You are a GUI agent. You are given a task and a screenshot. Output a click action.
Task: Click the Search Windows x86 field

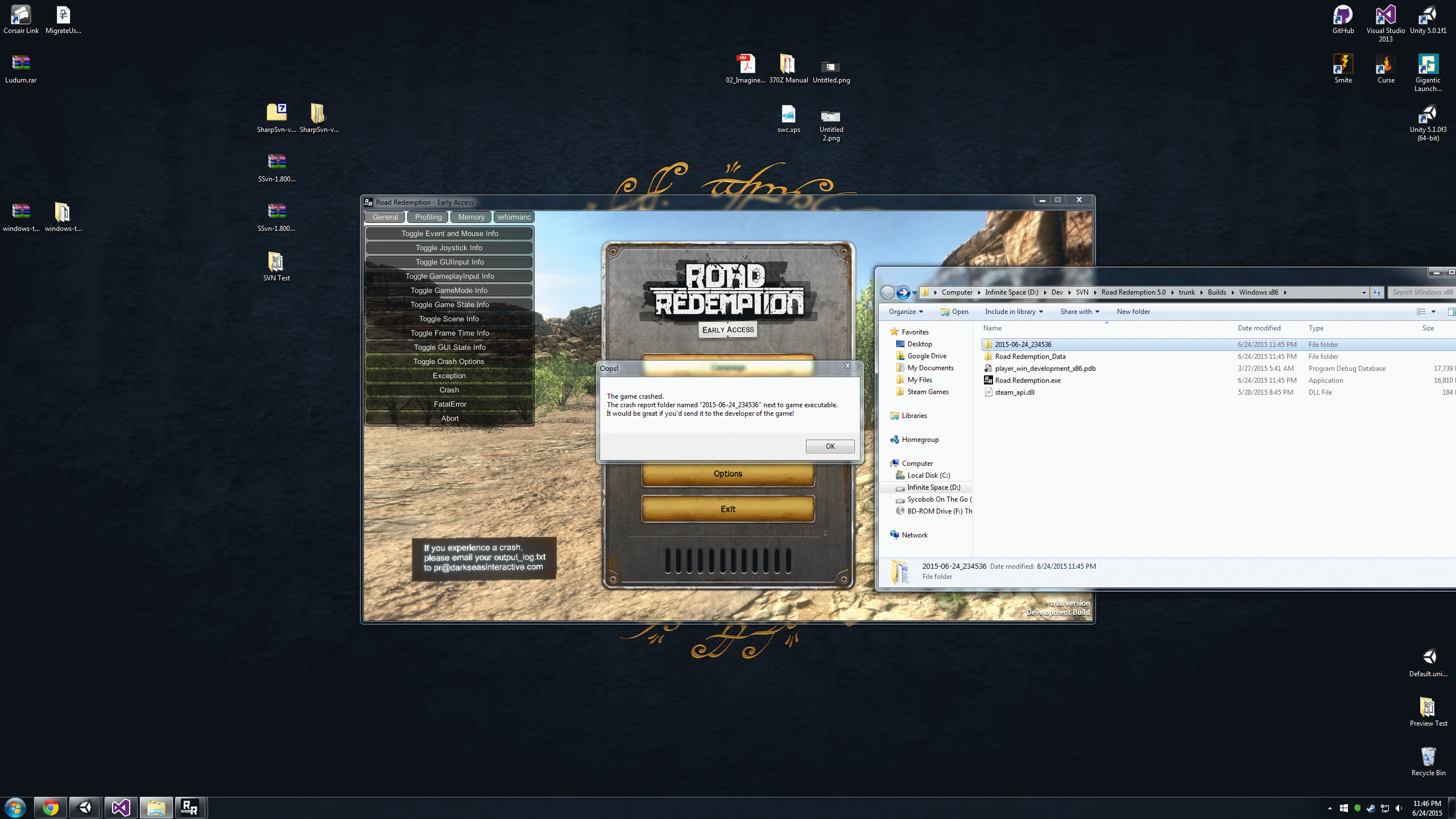pyautogui.click(x=1422, y=292)
